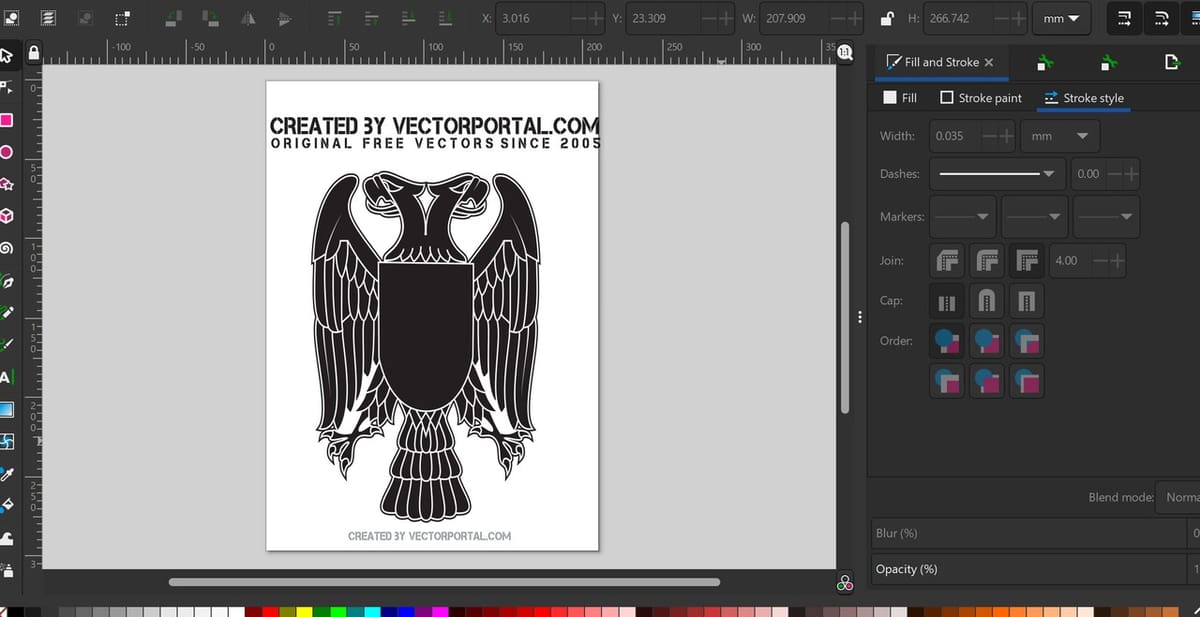Click the three-dot panel resize handle

coord(860,317)
